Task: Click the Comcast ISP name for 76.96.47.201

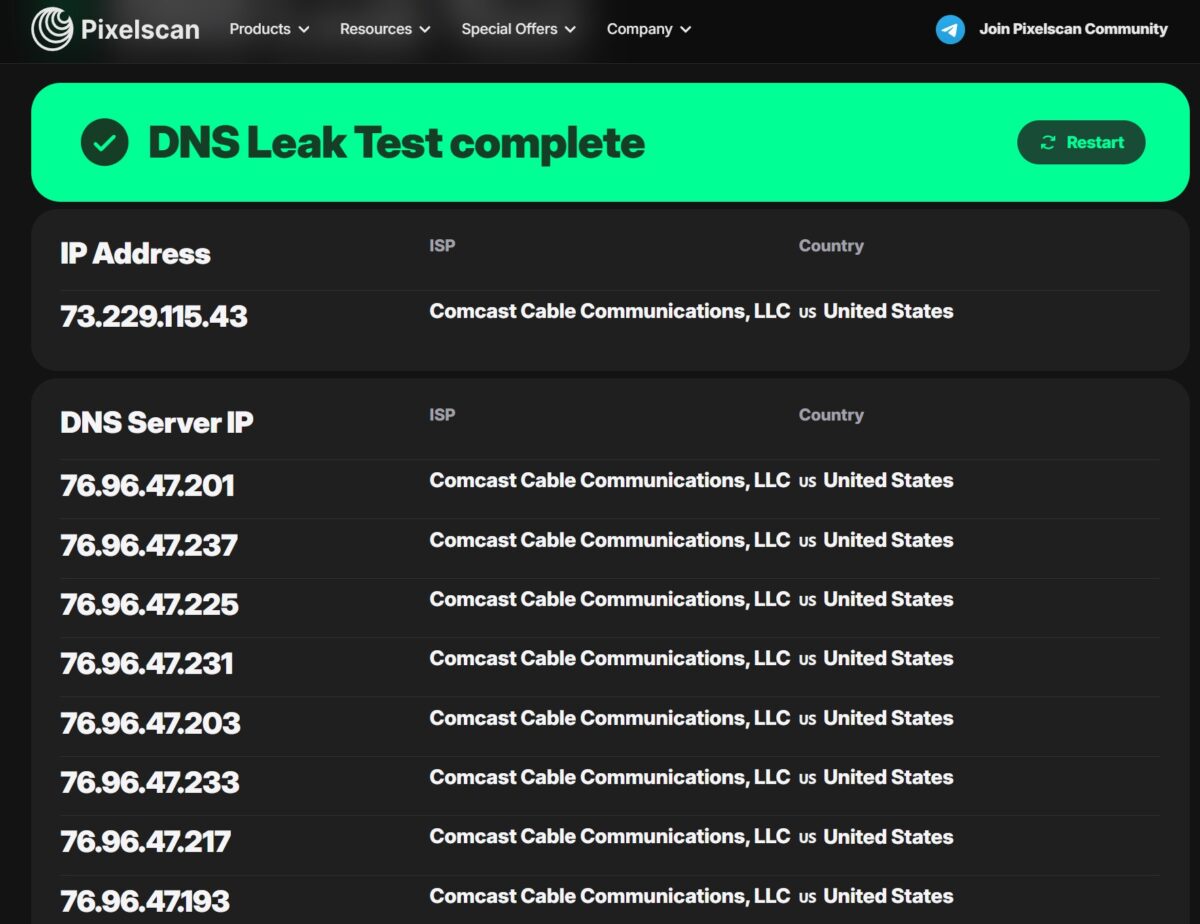Action: click(x=610, y=480)
